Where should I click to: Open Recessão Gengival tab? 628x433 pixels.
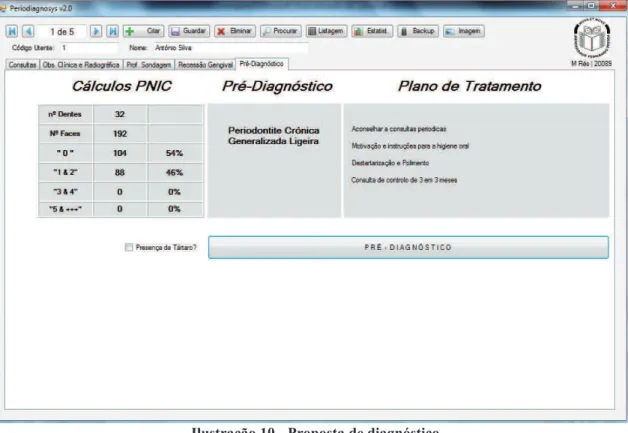point(205,65)
